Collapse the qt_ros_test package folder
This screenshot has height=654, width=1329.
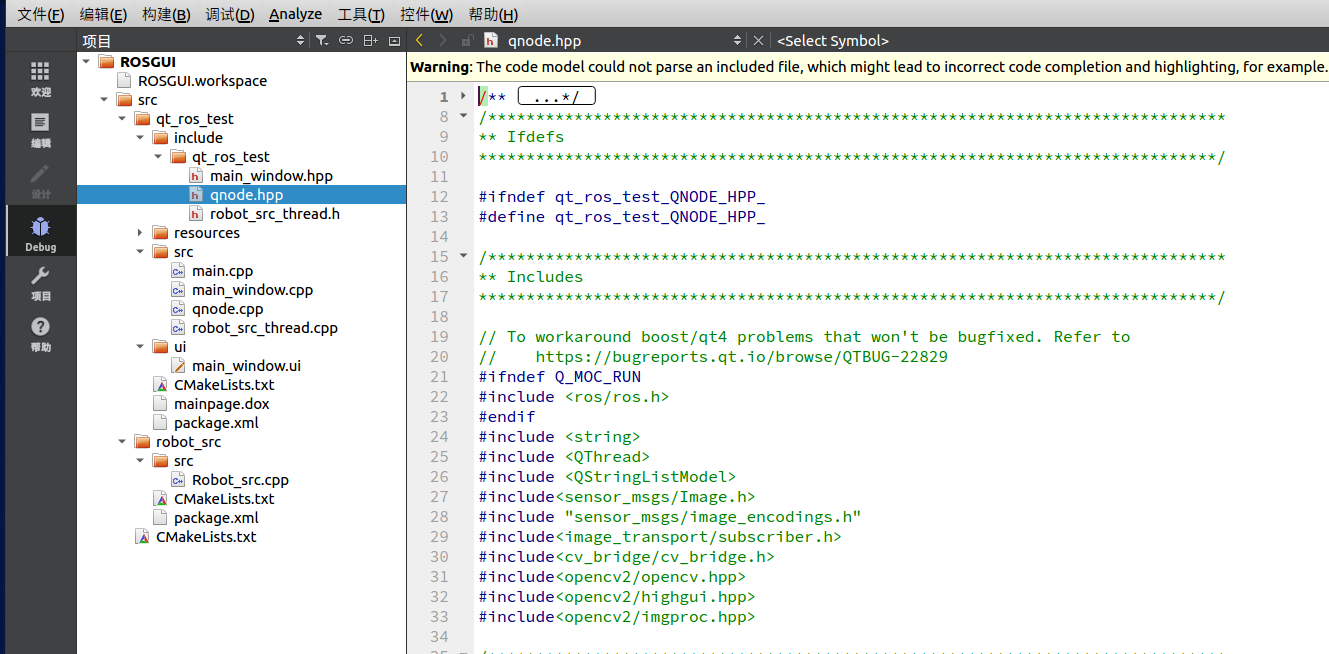[123, 119]
